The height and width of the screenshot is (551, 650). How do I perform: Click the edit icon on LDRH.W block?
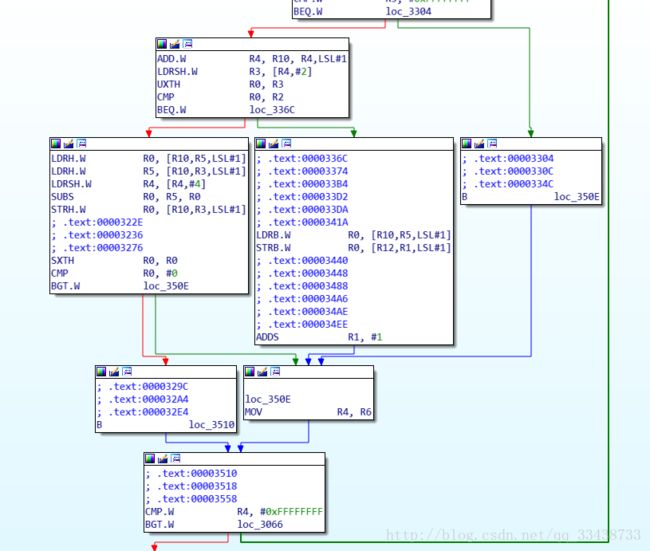(x=68, y=144)
